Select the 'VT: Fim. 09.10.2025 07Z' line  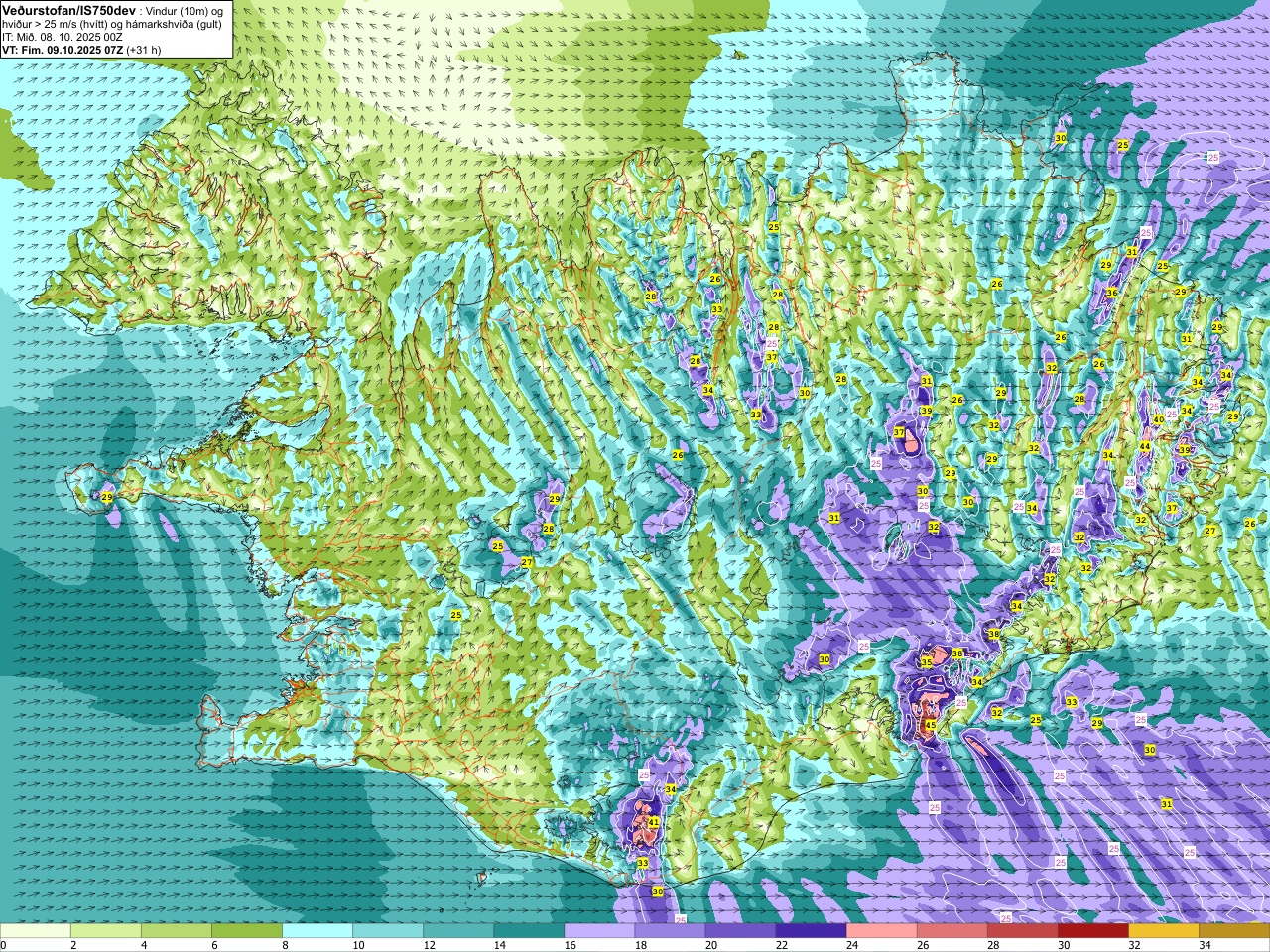pyautogui.click(x=62, y=49)
